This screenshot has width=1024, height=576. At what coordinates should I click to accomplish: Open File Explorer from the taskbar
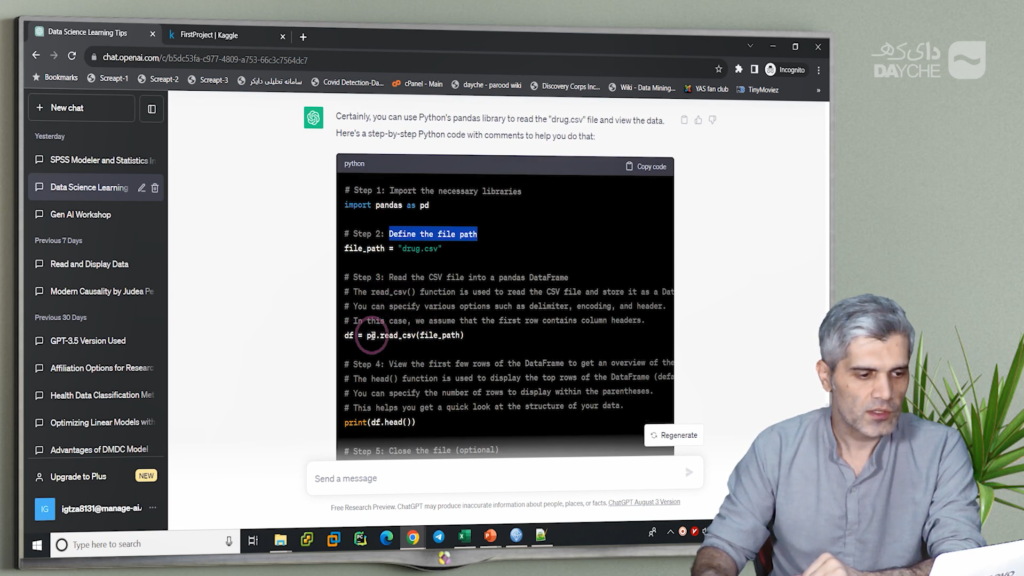click(280, 539)
